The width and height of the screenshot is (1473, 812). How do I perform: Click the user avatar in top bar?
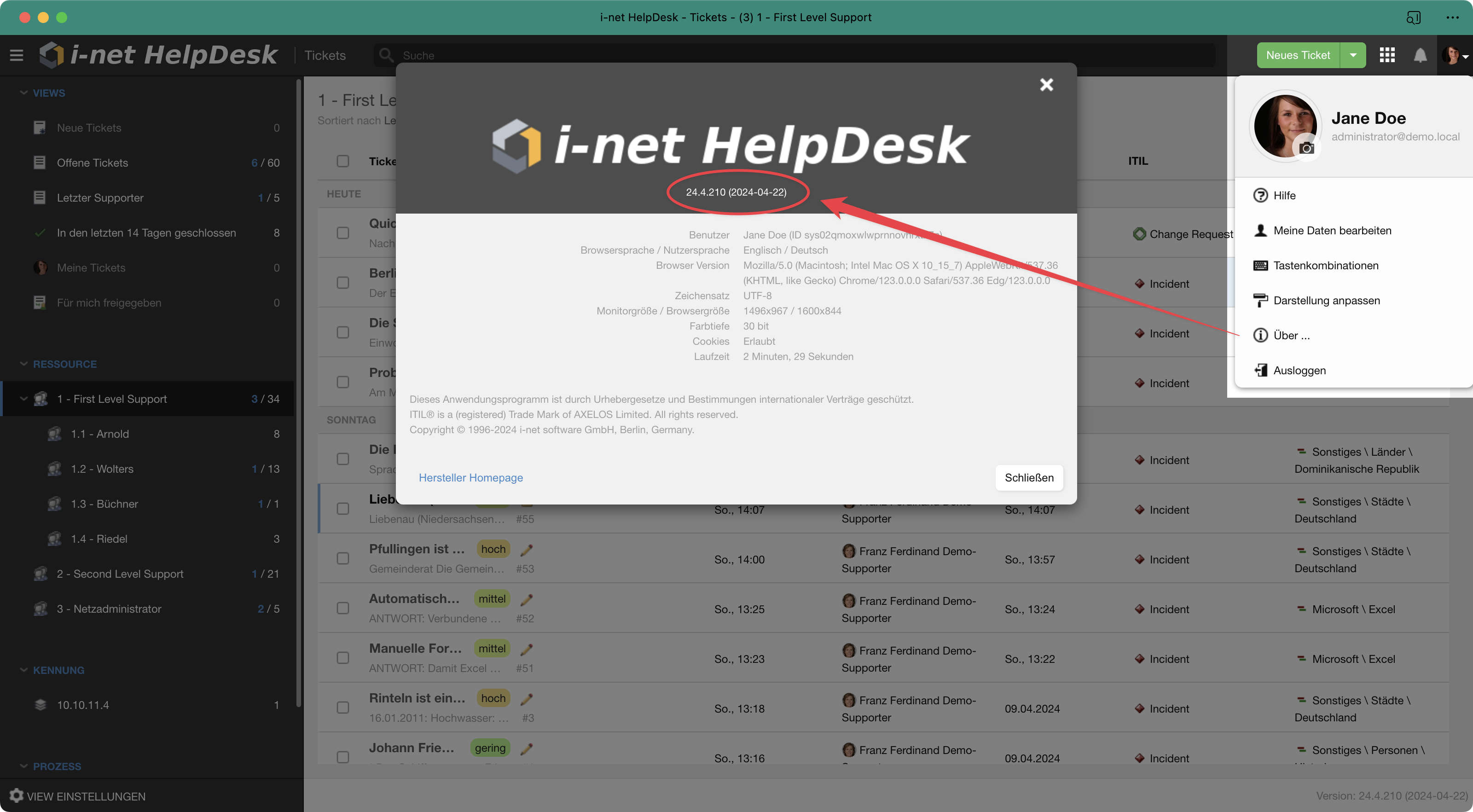click(x=1451, y=55)
